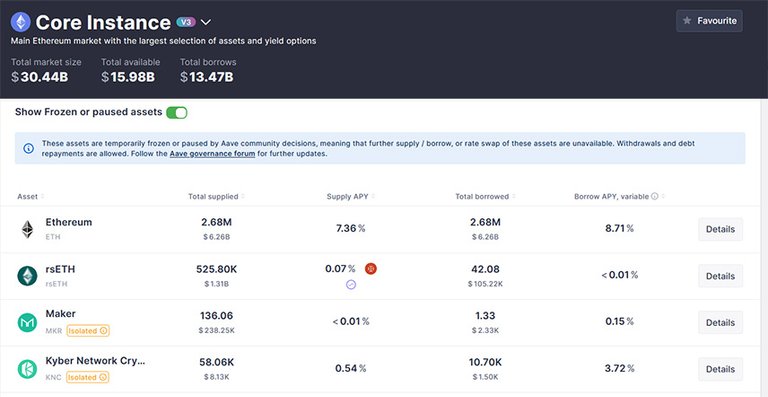Viewport: 768px width, 397px height.
Task: Click the purple check icon under rsETH supply APY
Action: [351, 284]
